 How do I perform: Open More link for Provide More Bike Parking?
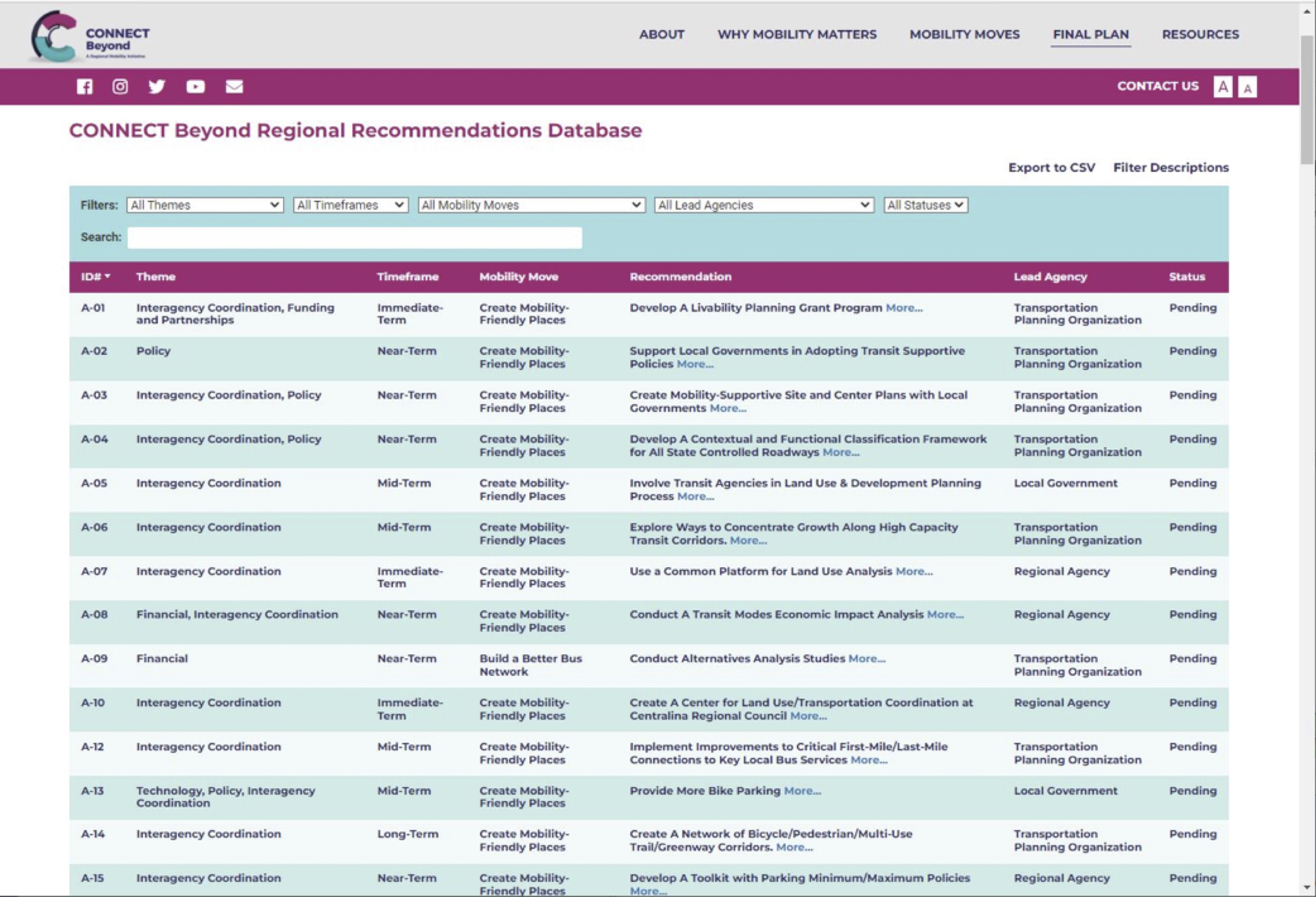802,791
